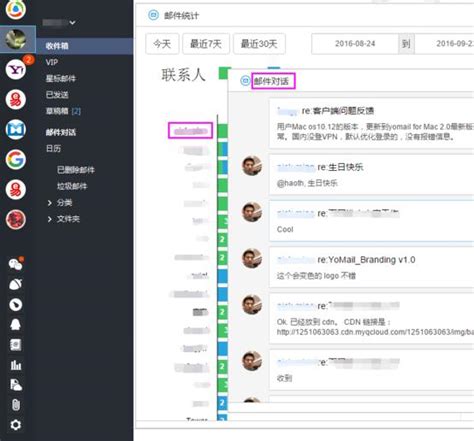Open the 已删除邮件 folder
This screenshot has height=441, width=474.
point(76,170)
